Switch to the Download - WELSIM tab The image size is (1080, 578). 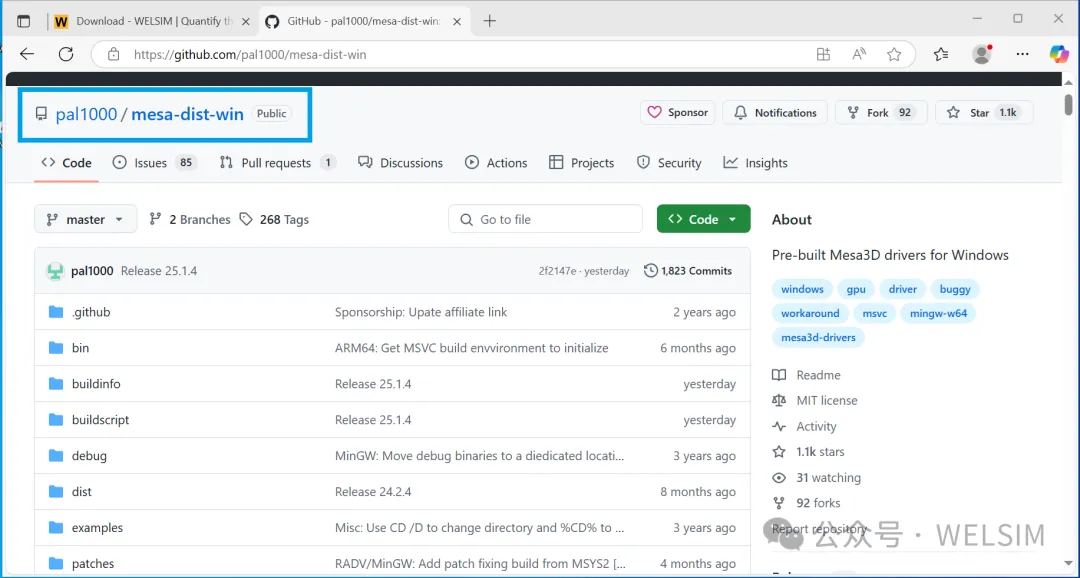(x=153, y=21)
